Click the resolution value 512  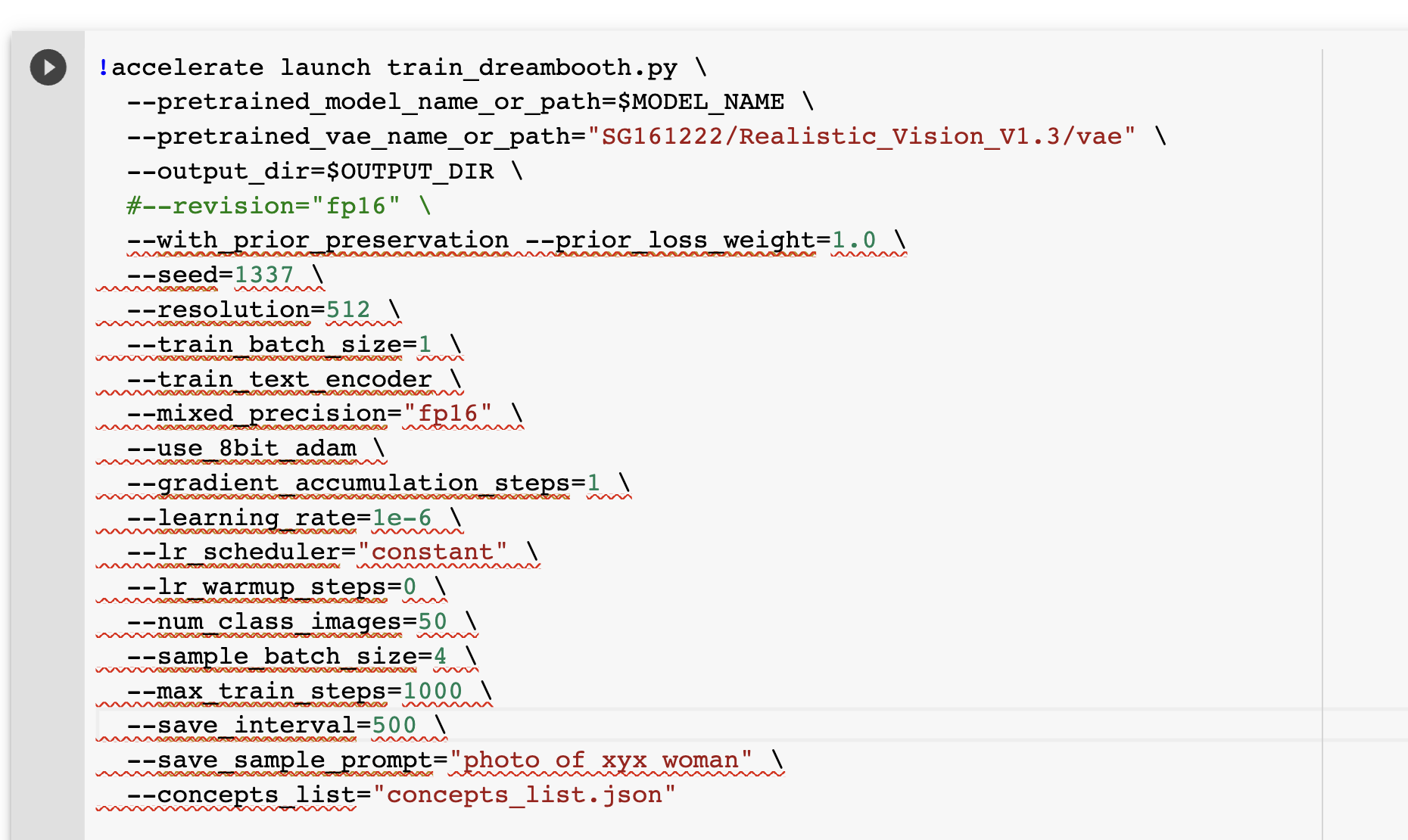point(347,309)
